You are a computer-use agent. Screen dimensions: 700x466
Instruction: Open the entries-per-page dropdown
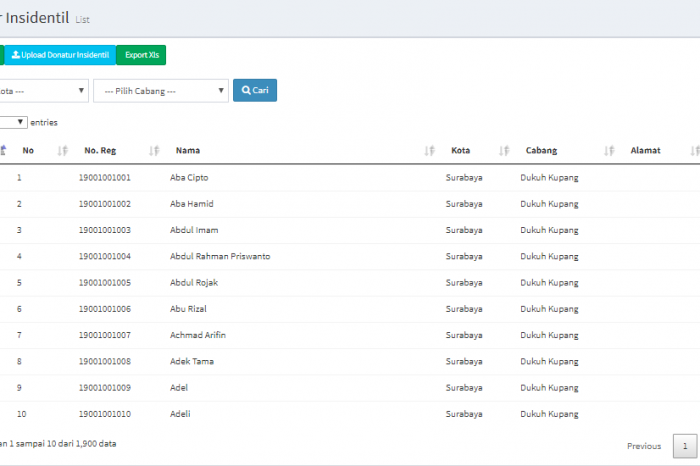coord(13,122)
